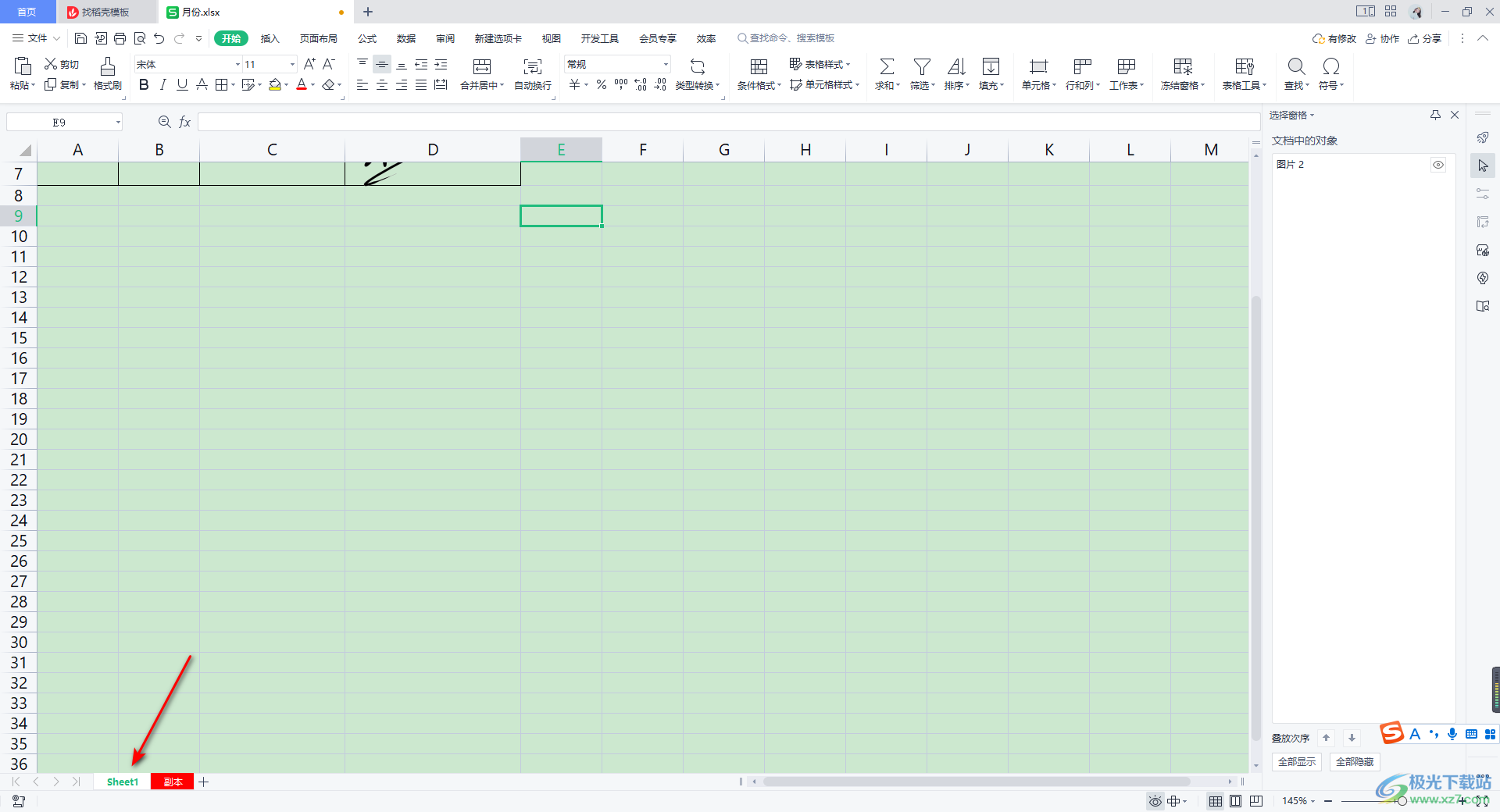Click the 分享 (Share) button
This screenshot has height=812, width=1500.
pyautogui.click(x=1425, y=38)
